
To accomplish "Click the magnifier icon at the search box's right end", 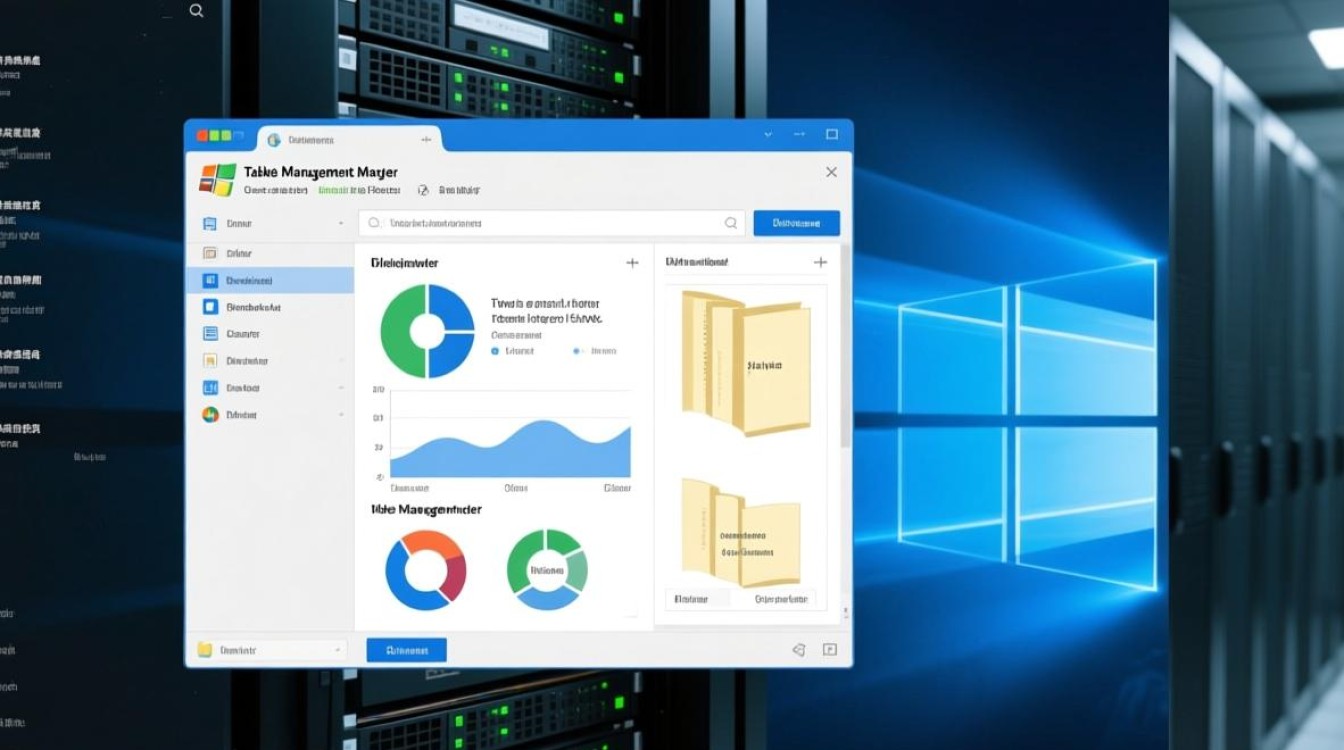I will (x=731, y=224).
